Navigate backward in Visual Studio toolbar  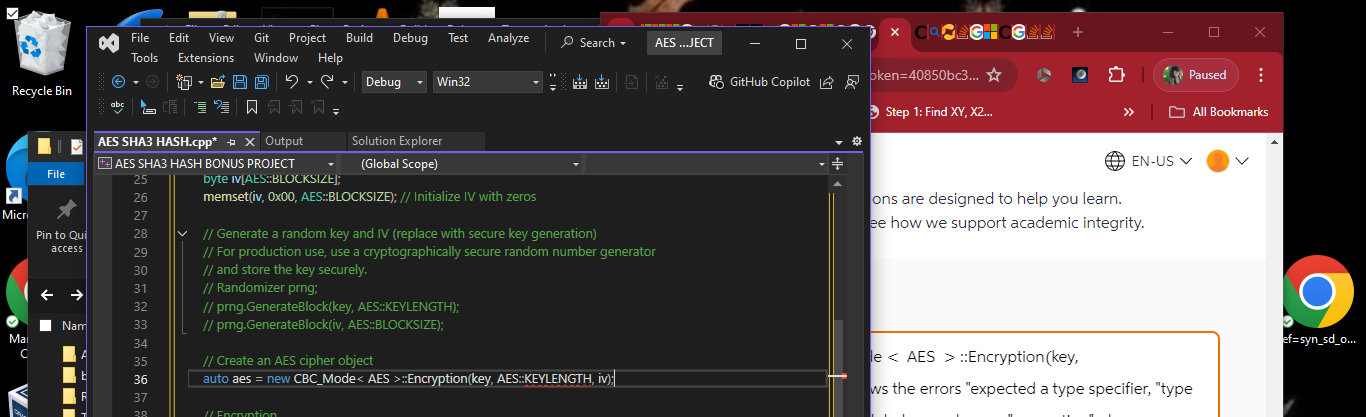(118, 82)
